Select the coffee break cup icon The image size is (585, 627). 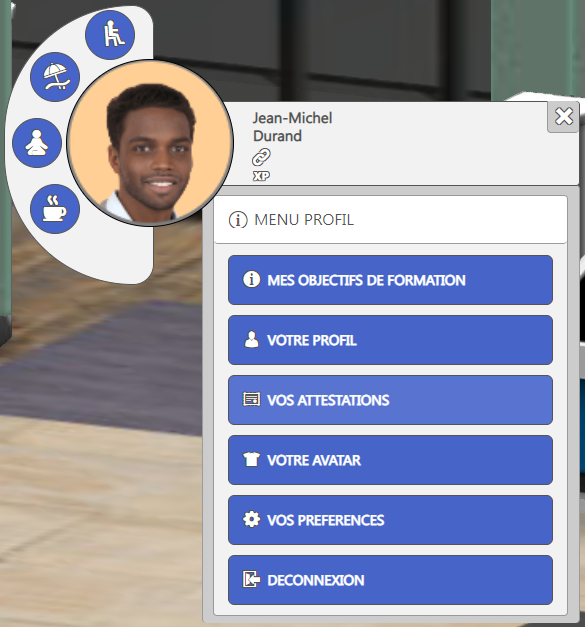(55, 209)
